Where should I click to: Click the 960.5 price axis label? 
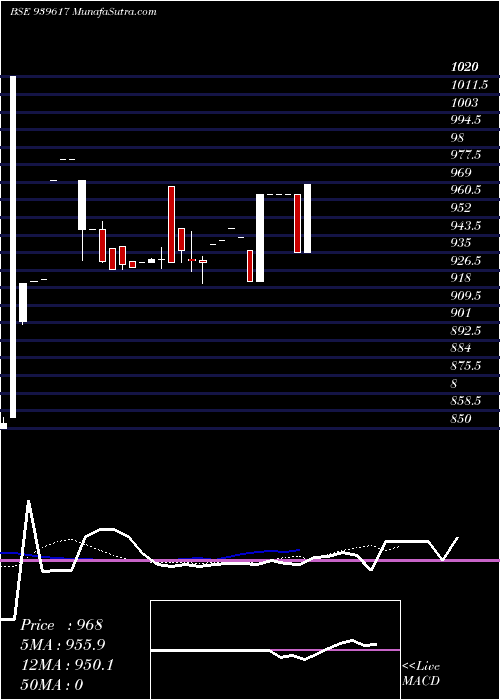[x=466, y=190]
